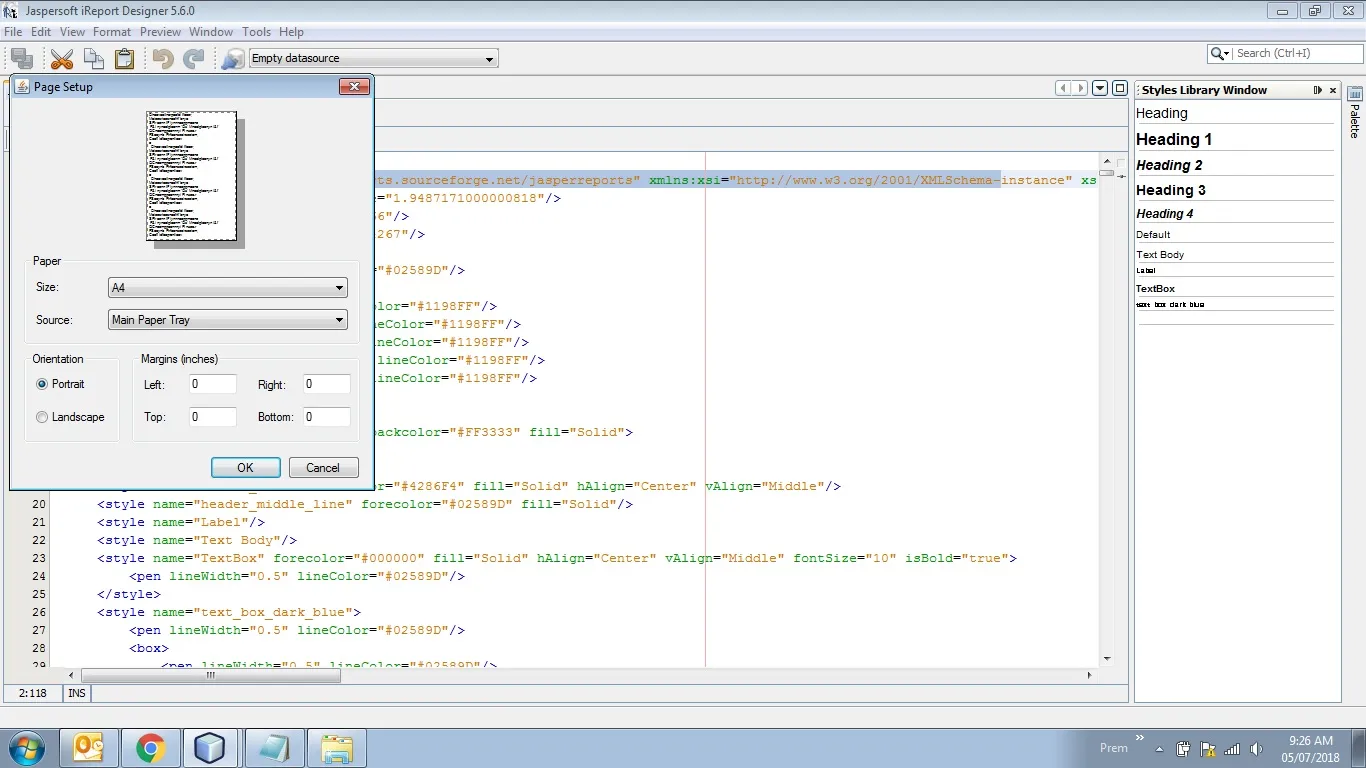This screenshot has height=768, width=1366.
Task: Show hidden system tray icons
Action: [1160, 748]
